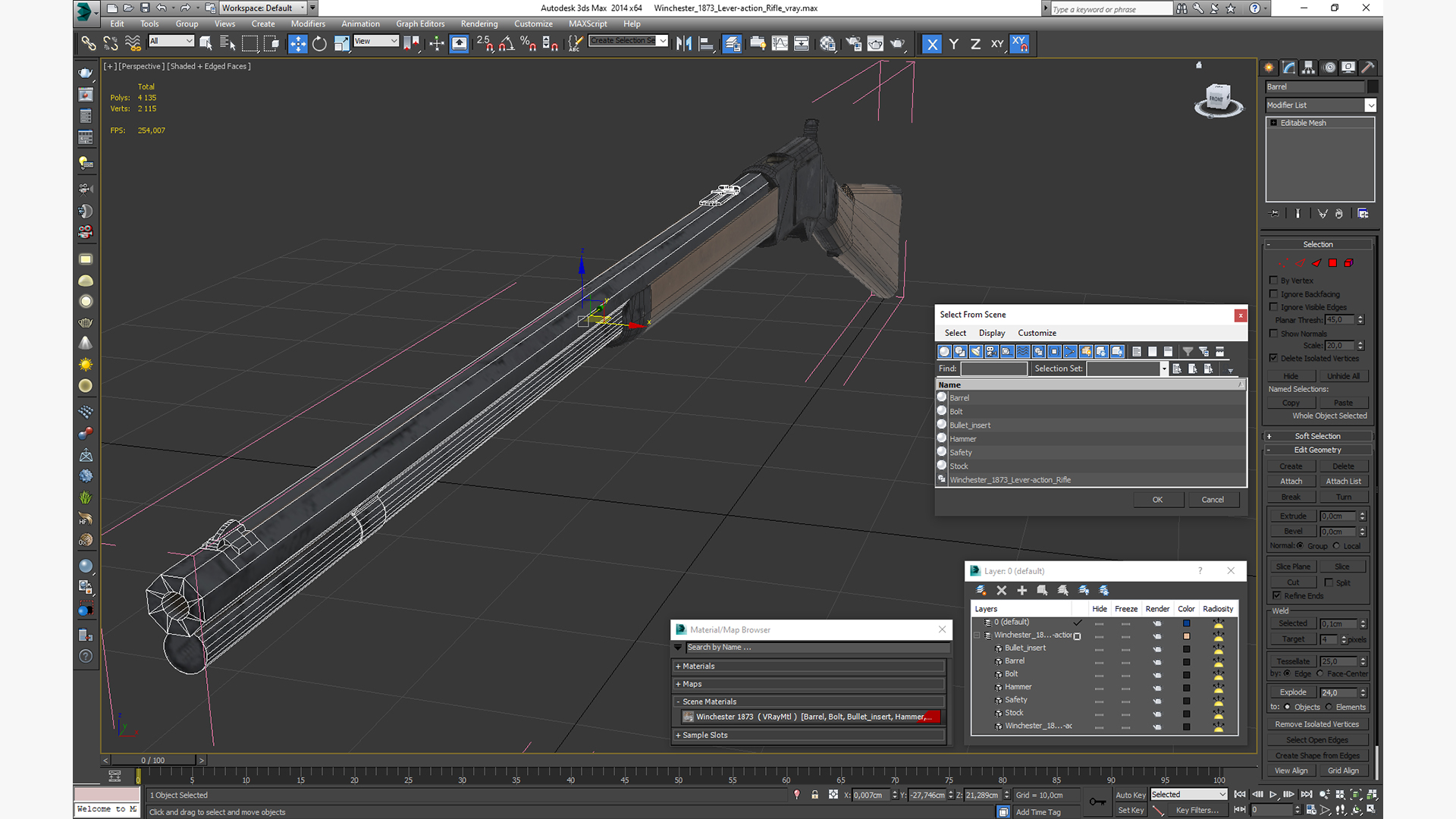
Task: Select Local normal radio button
Action: pyautogui.click(x=1337, y=546)
